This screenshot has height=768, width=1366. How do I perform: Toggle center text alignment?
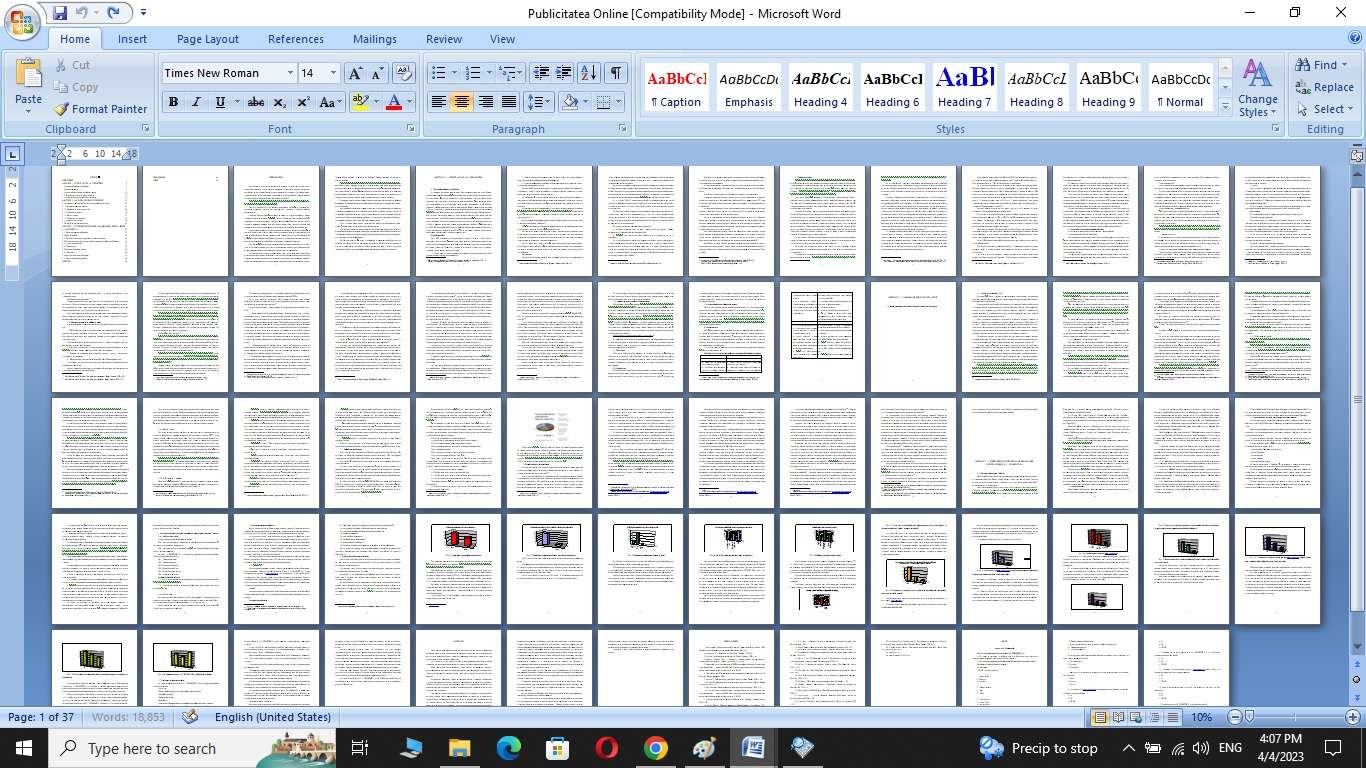pos(461,102)
